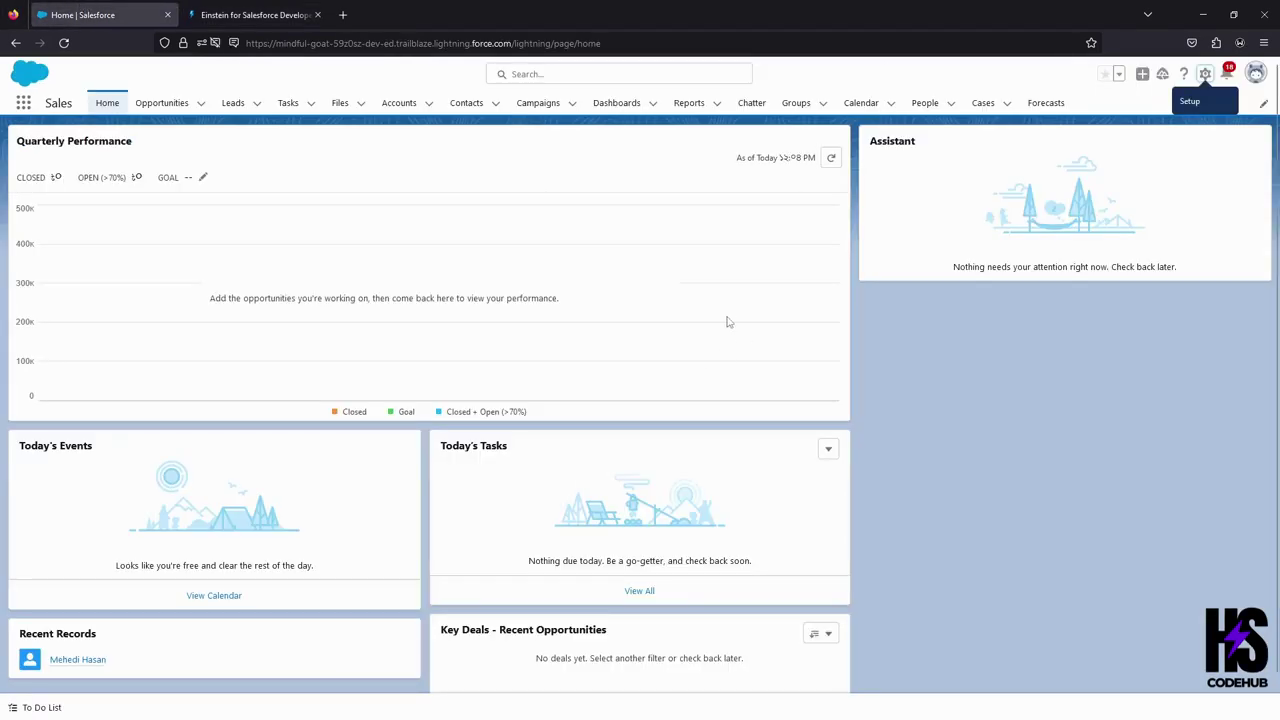Open the Help question mark icon
Viewport: 1280px width, 720px height.
click(1184, 74)
